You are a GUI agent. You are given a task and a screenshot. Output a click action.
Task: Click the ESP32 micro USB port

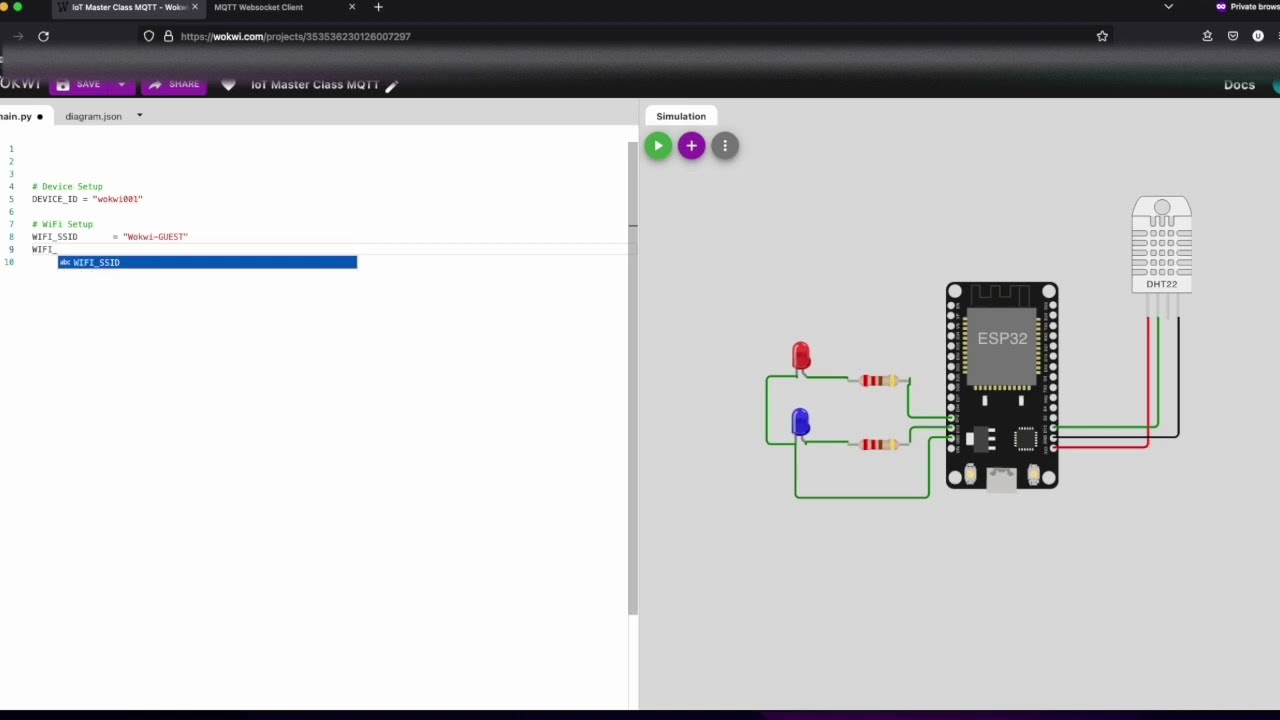pyautogui.click(x=1001, y=480)
